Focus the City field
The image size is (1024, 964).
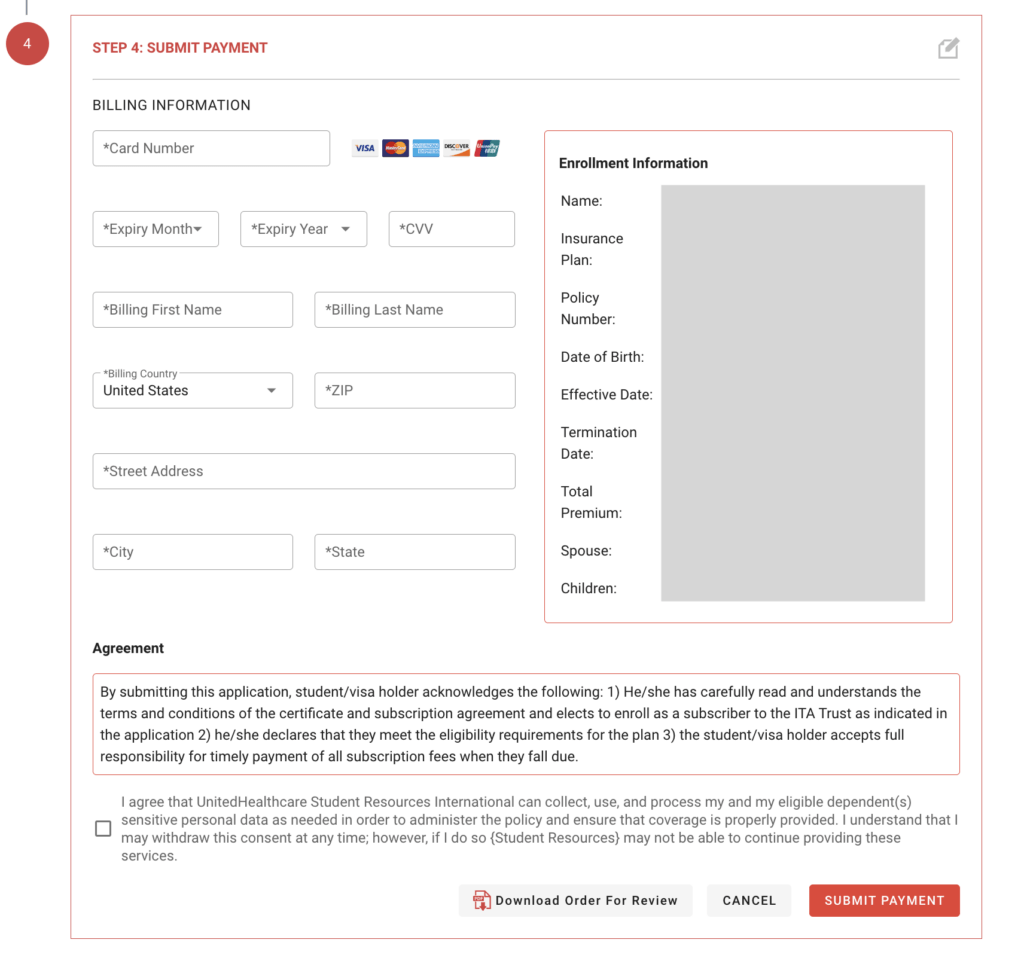(x=193, y=552)
